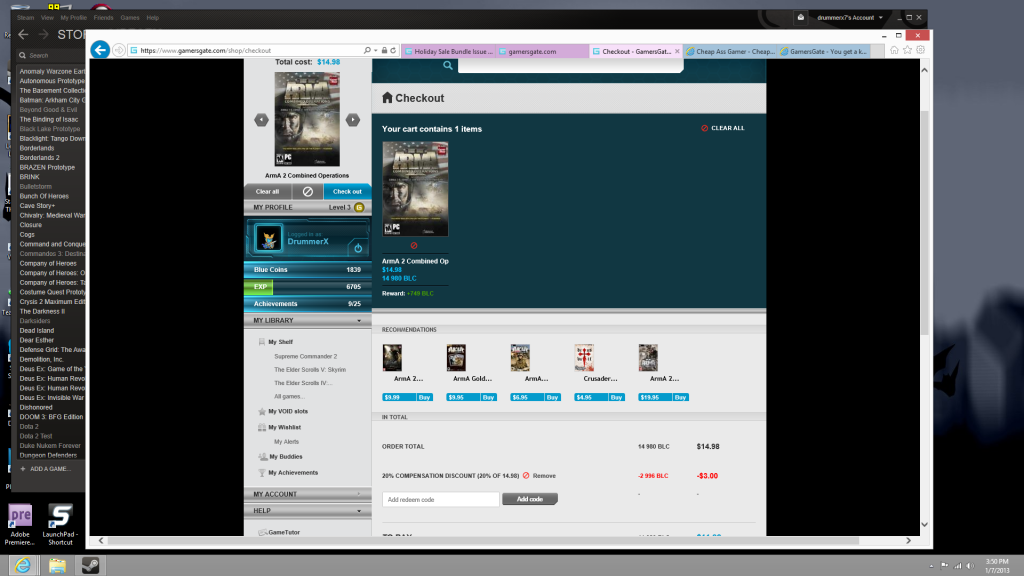Open DrummerX profile avatar
The height and width of the screenshot is (576, 1024).
(268, 238)
